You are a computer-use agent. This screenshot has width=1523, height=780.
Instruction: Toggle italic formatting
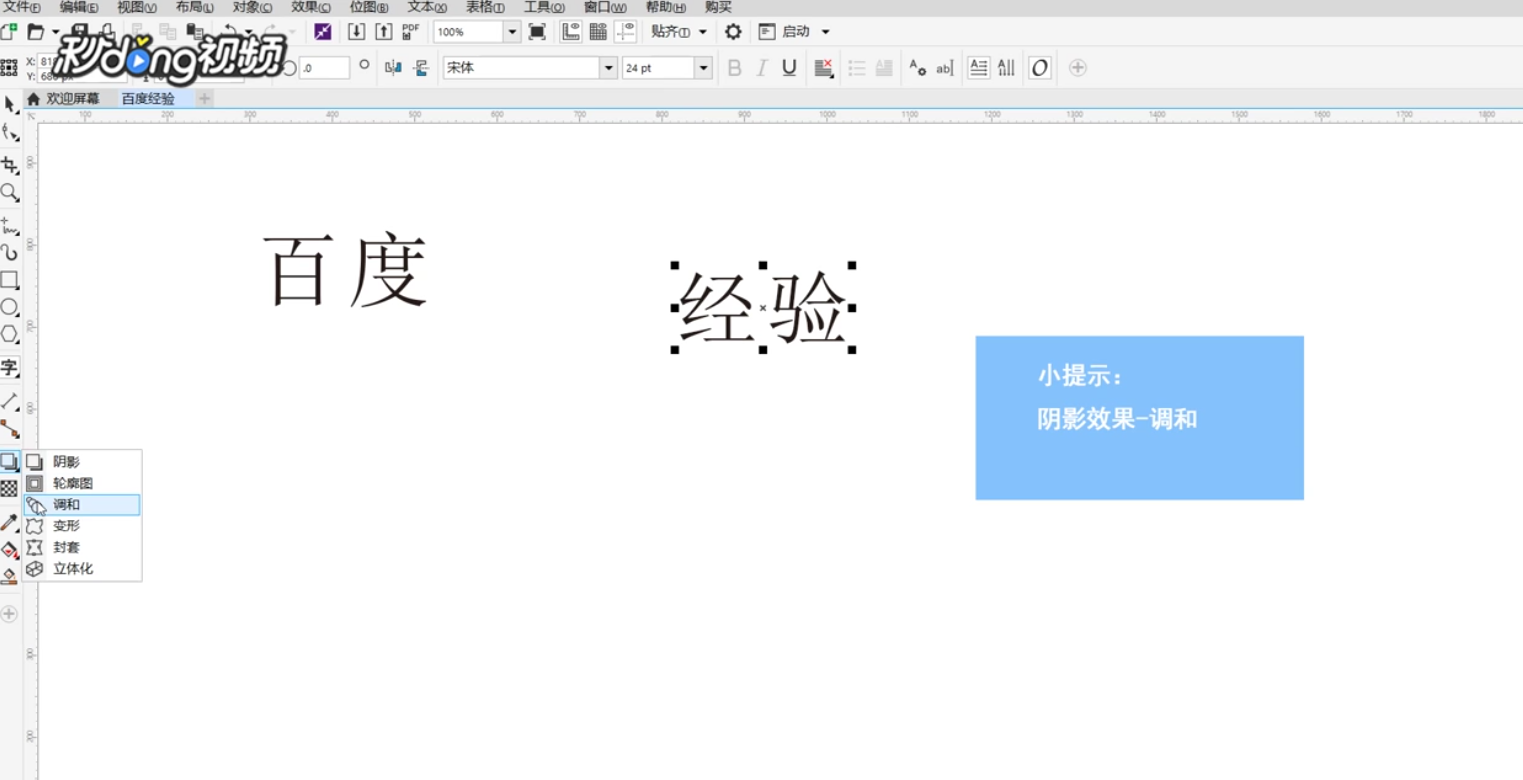[762, 68]
